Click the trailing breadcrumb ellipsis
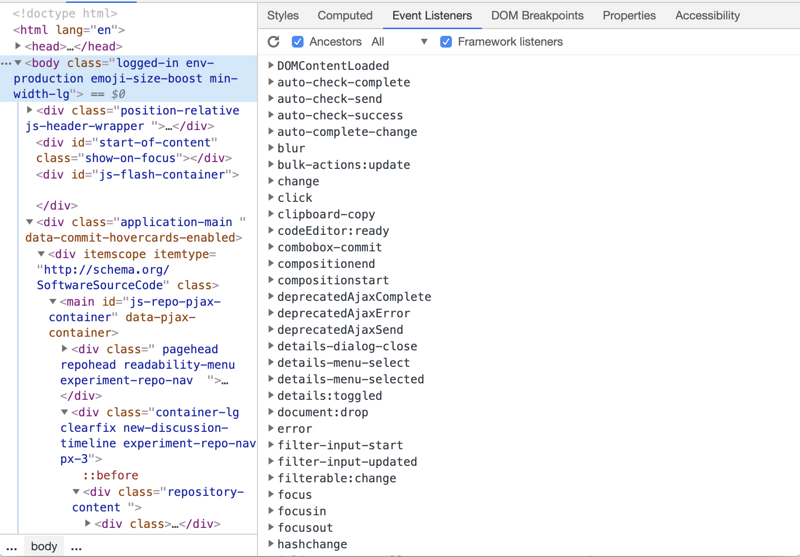The width and height of the screenshot is (800, 557). (76, 547)
